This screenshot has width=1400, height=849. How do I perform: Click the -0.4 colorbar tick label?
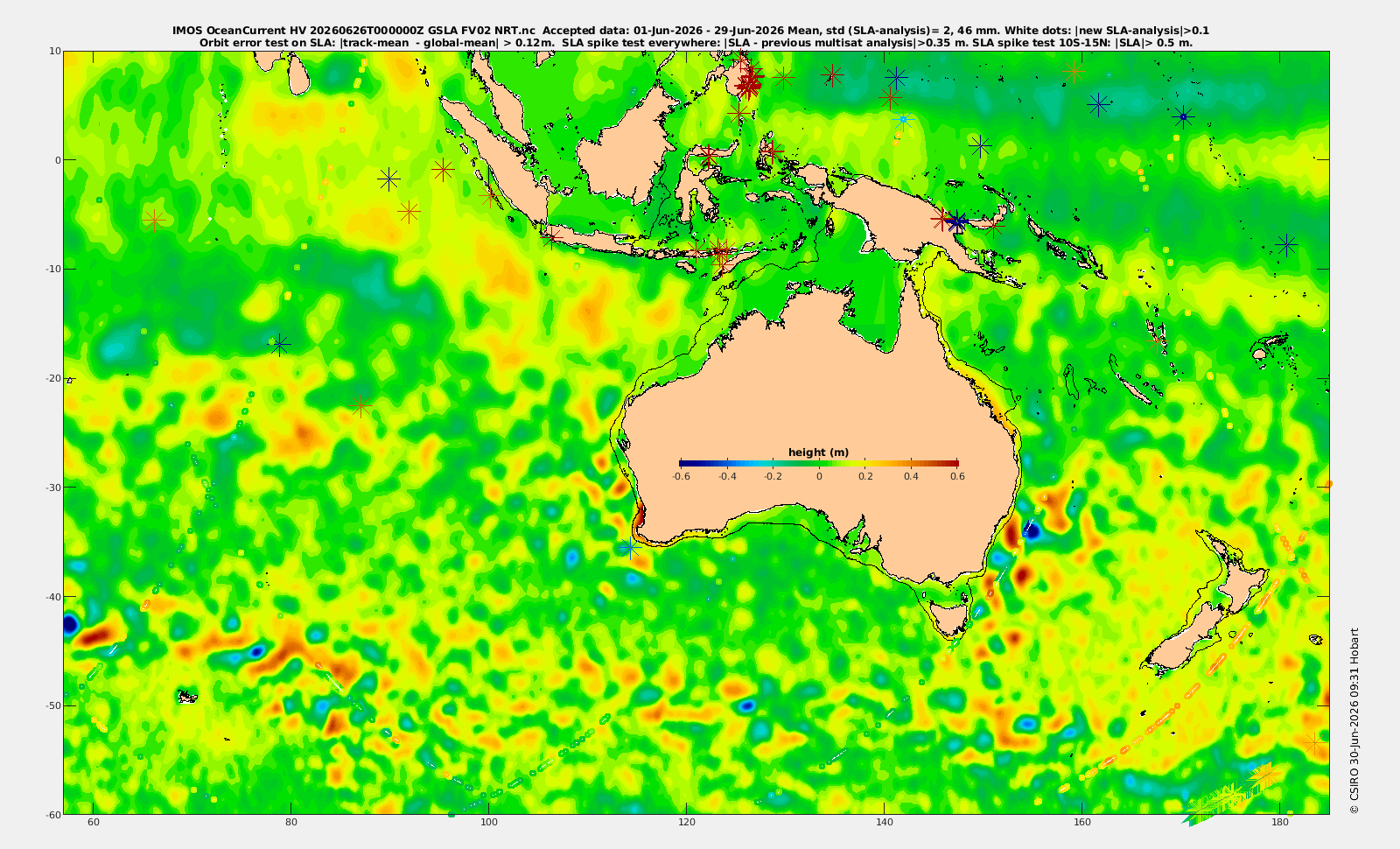[726, 476]
